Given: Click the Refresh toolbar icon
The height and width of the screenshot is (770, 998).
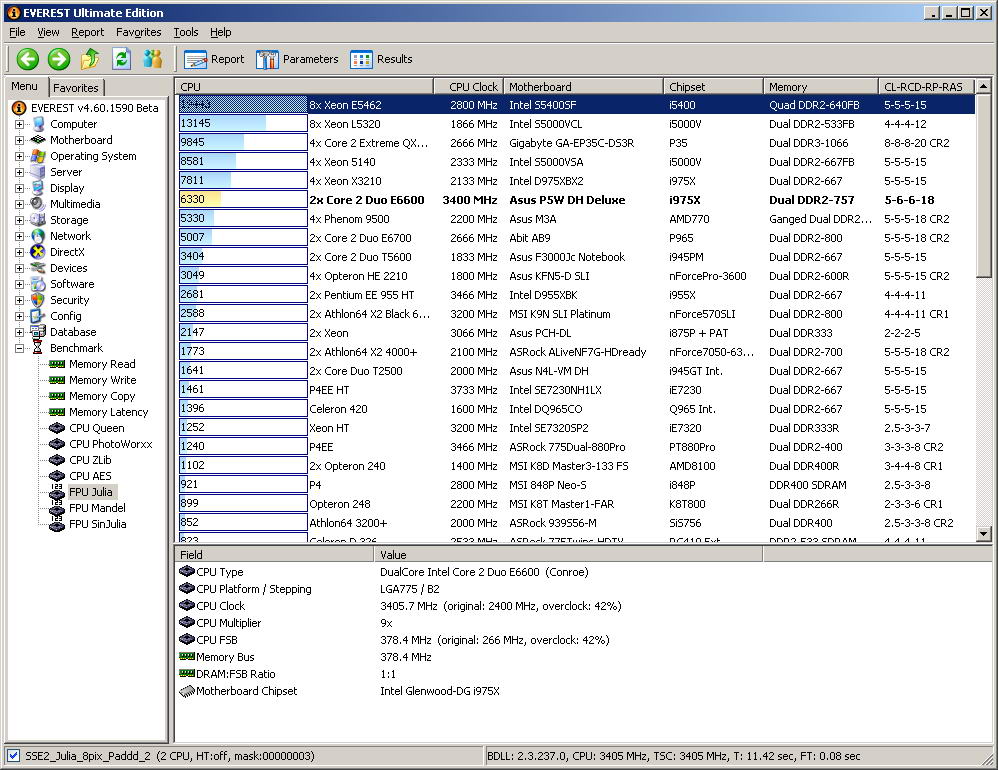Looking at the screenshot, I should click(x=122, y=59).
